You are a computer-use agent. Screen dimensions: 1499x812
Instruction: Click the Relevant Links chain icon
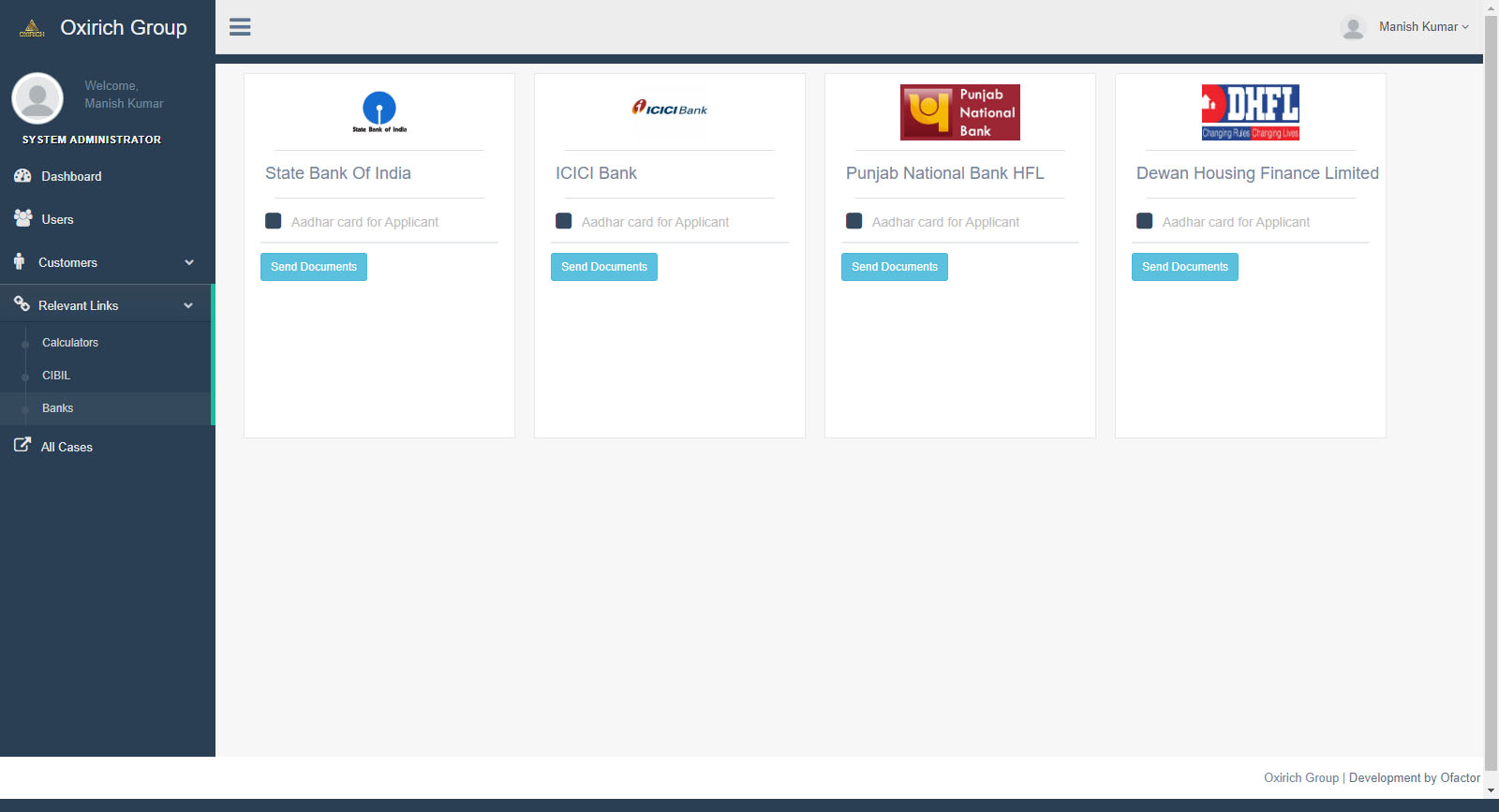[x=22, y=303]
